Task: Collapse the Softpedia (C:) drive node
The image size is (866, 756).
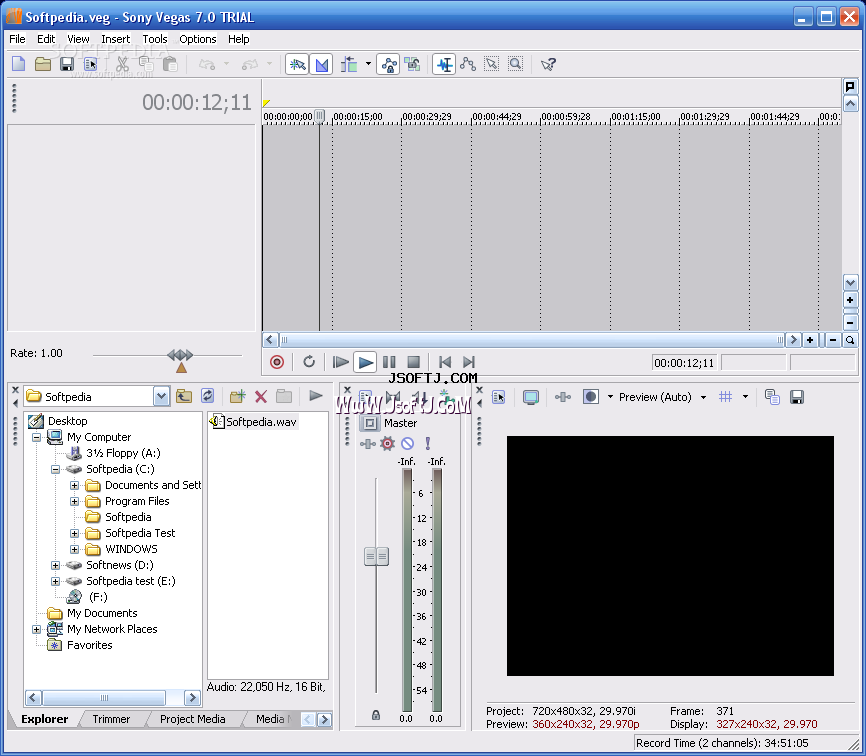Action: [x=55, y=469]
